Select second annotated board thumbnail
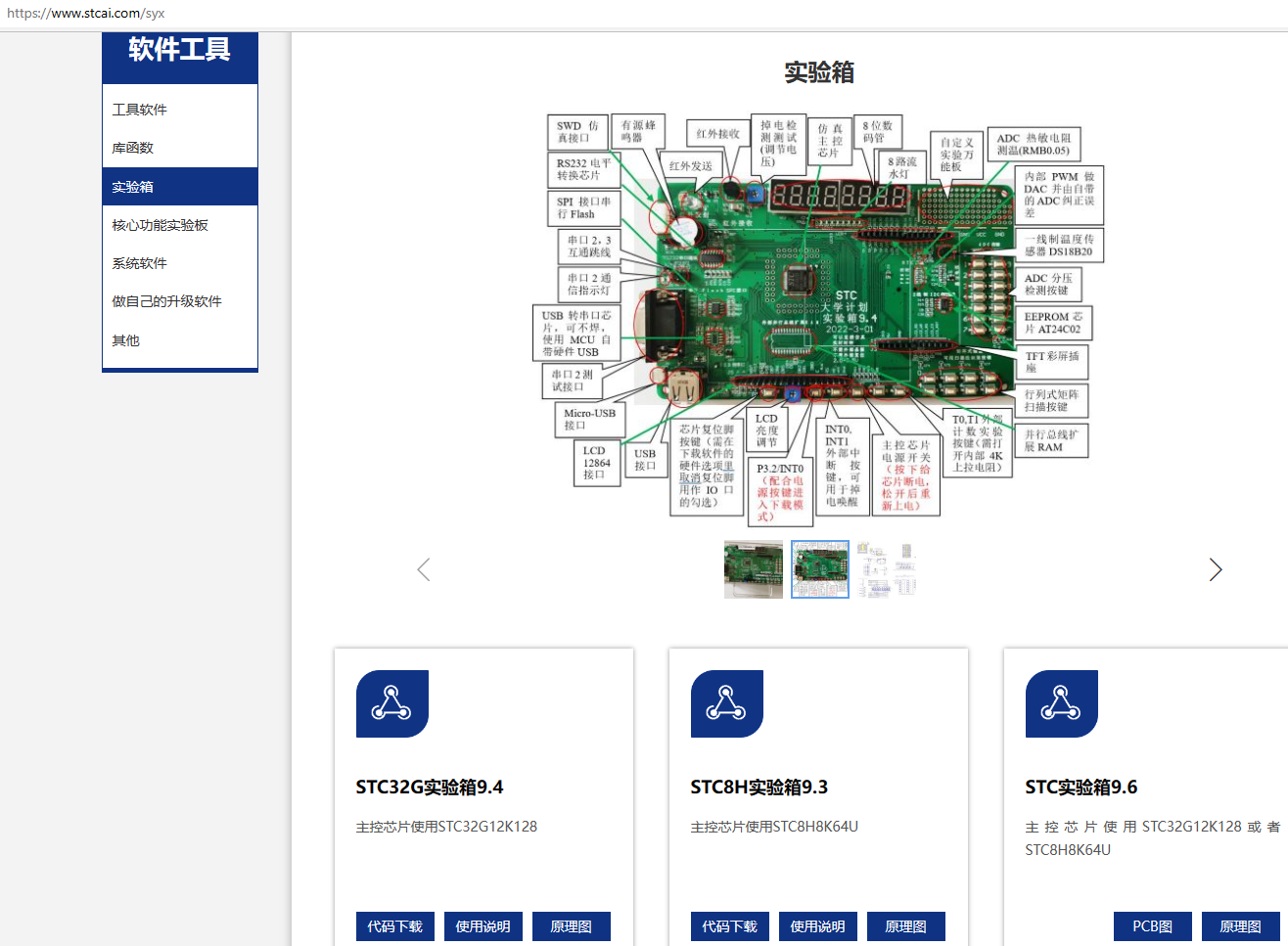This screenshot has width=1288, height=946. (820, 569)
